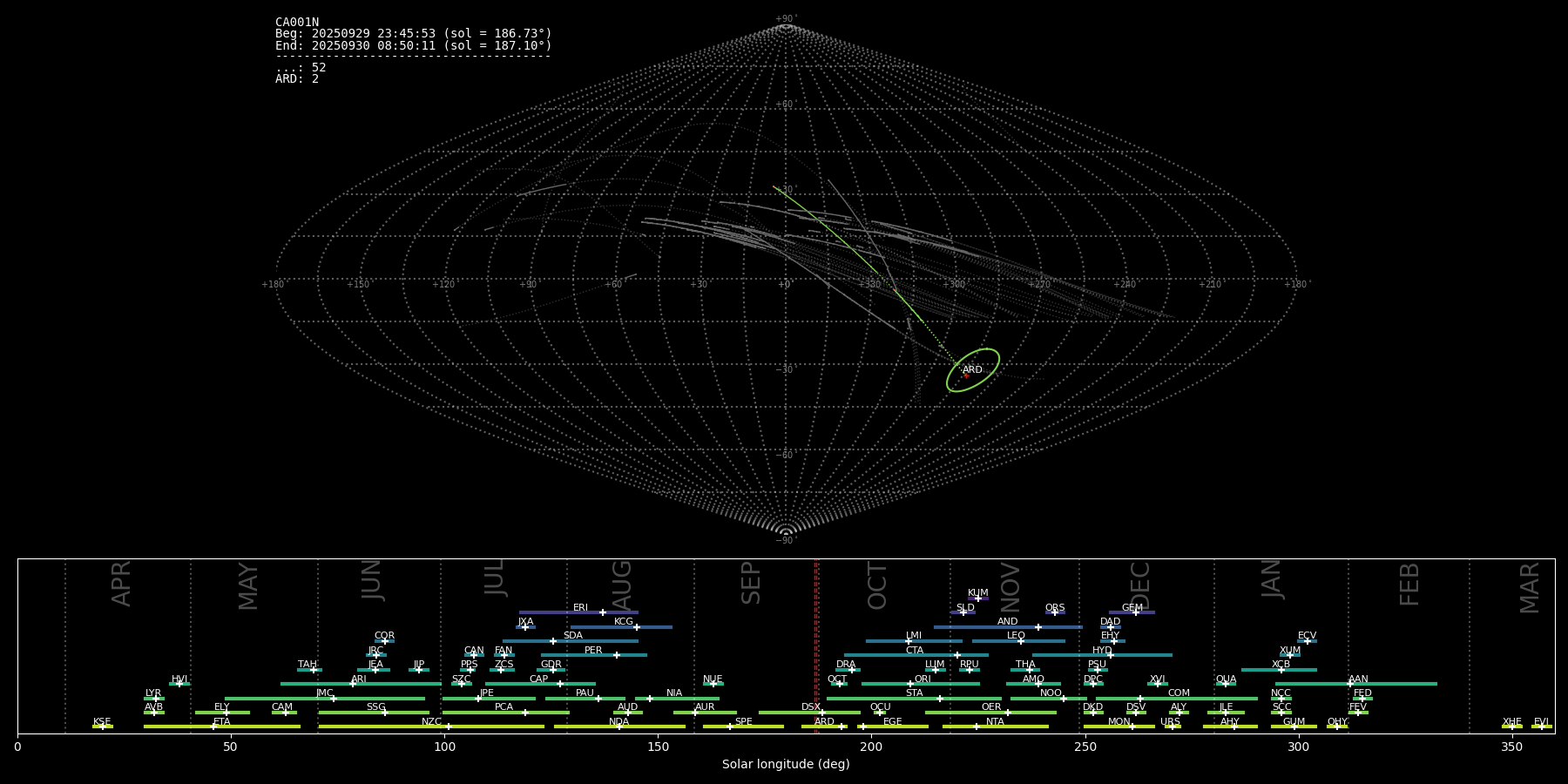
Task: Select the QUA shower label
Action: pos(1226,679)
